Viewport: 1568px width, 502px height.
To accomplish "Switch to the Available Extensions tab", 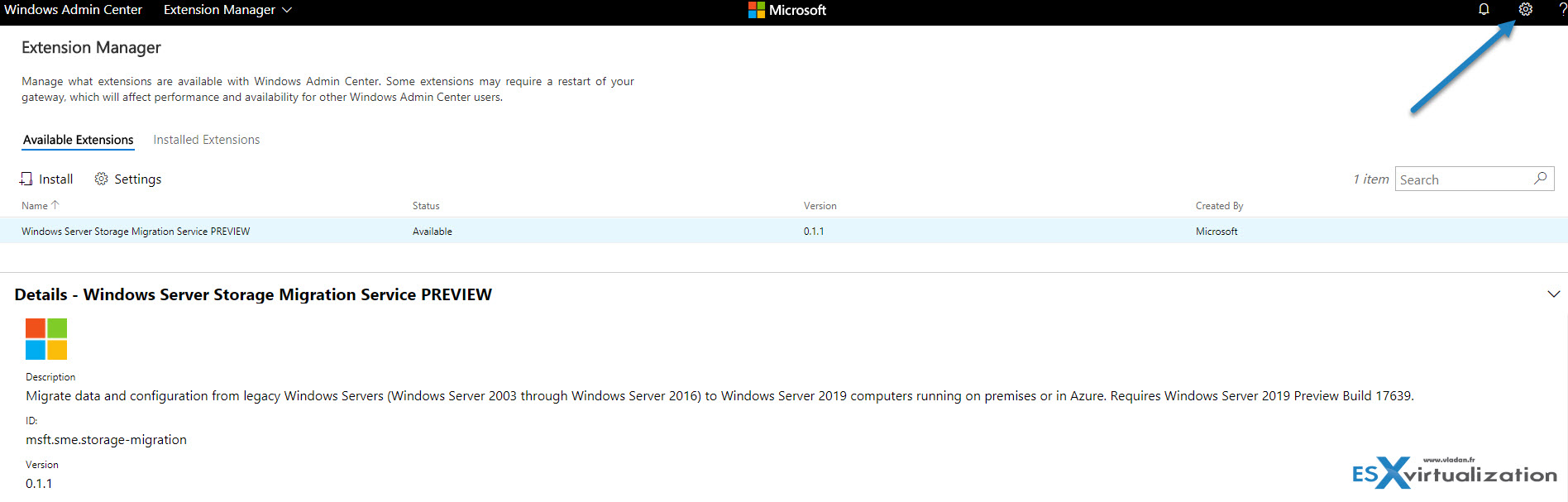I will pyautogui.click(x=78, y=140).
